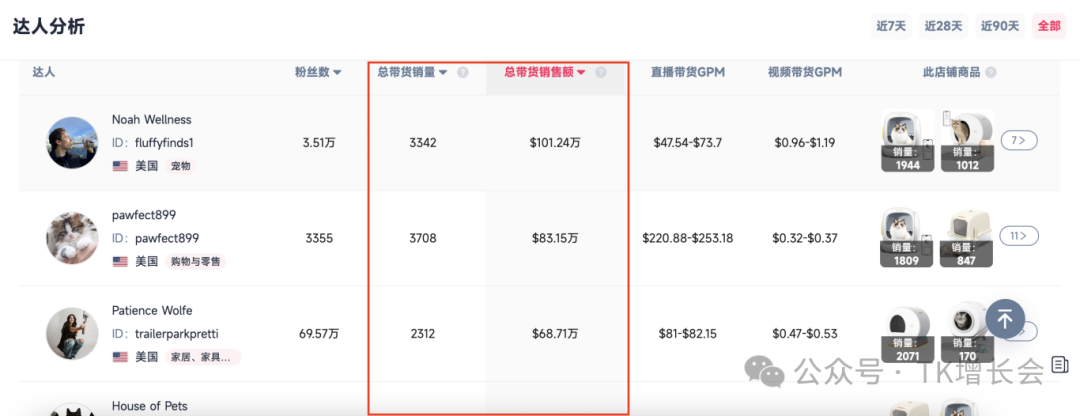Select 近28天 time range tab
Screen dimensions: 1080x416
[943, 26]
